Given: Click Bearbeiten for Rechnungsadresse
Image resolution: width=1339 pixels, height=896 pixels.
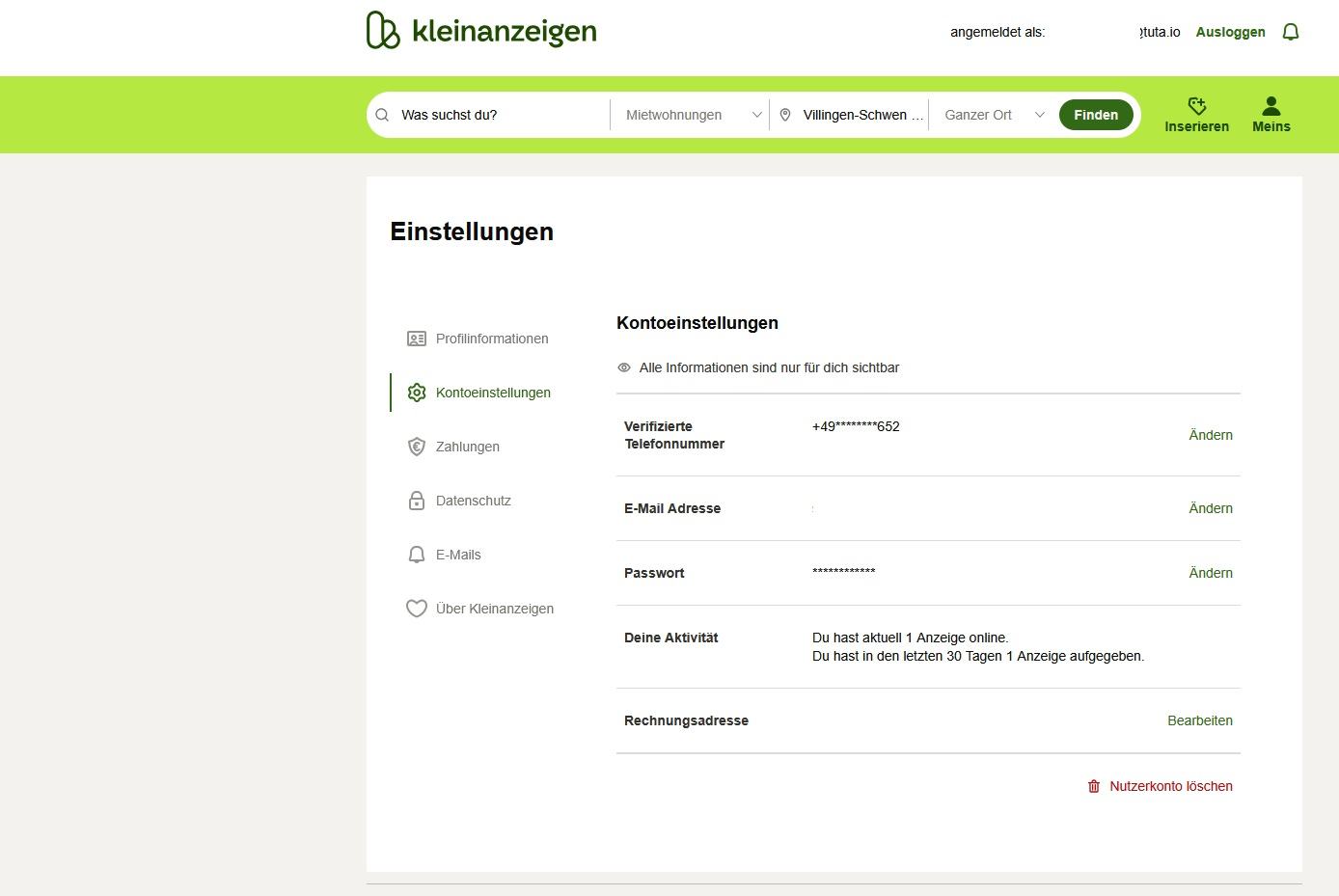Looking at the screenshot, I should (1200, 720).
